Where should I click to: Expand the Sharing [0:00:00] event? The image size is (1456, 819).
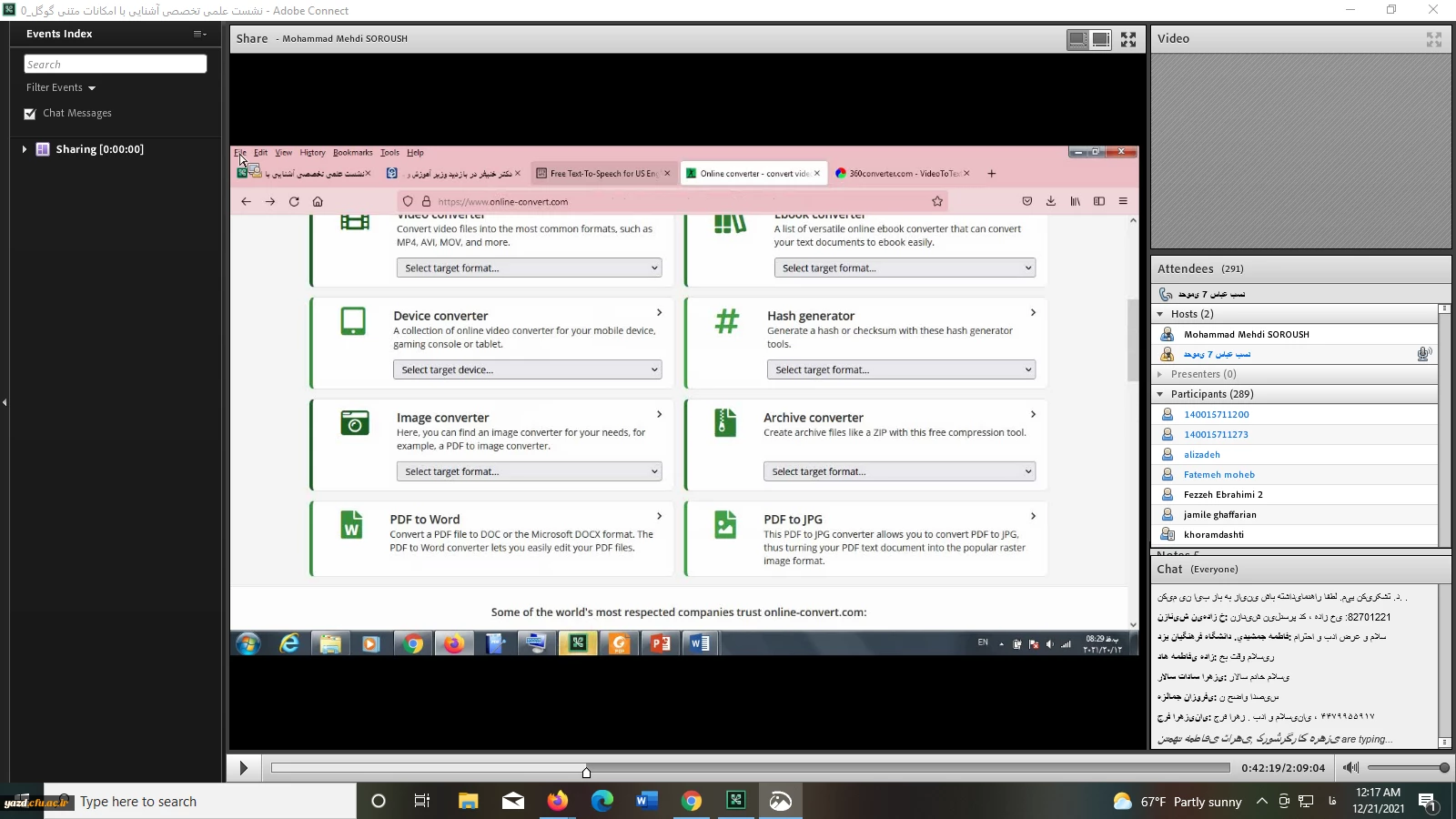click(25, 149)
